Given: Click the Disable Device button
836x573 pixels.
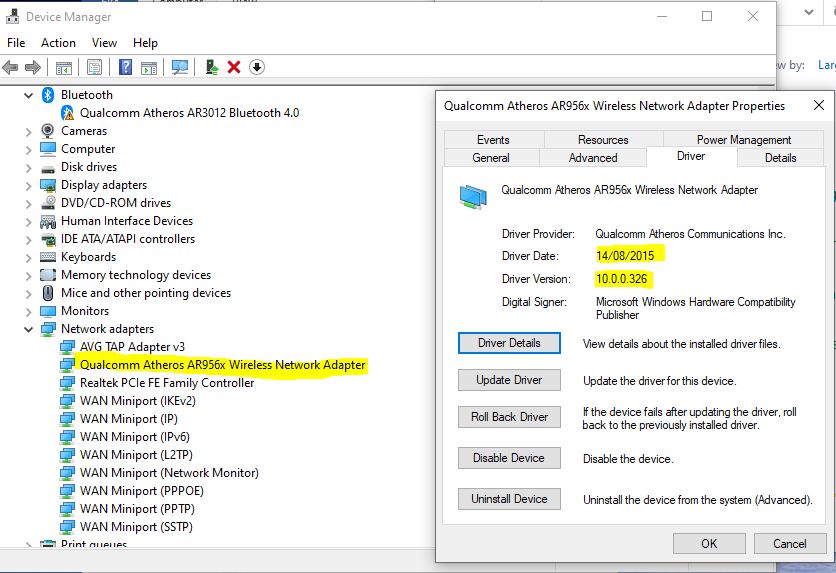Looking at the screenshot, I should (509, 458).
